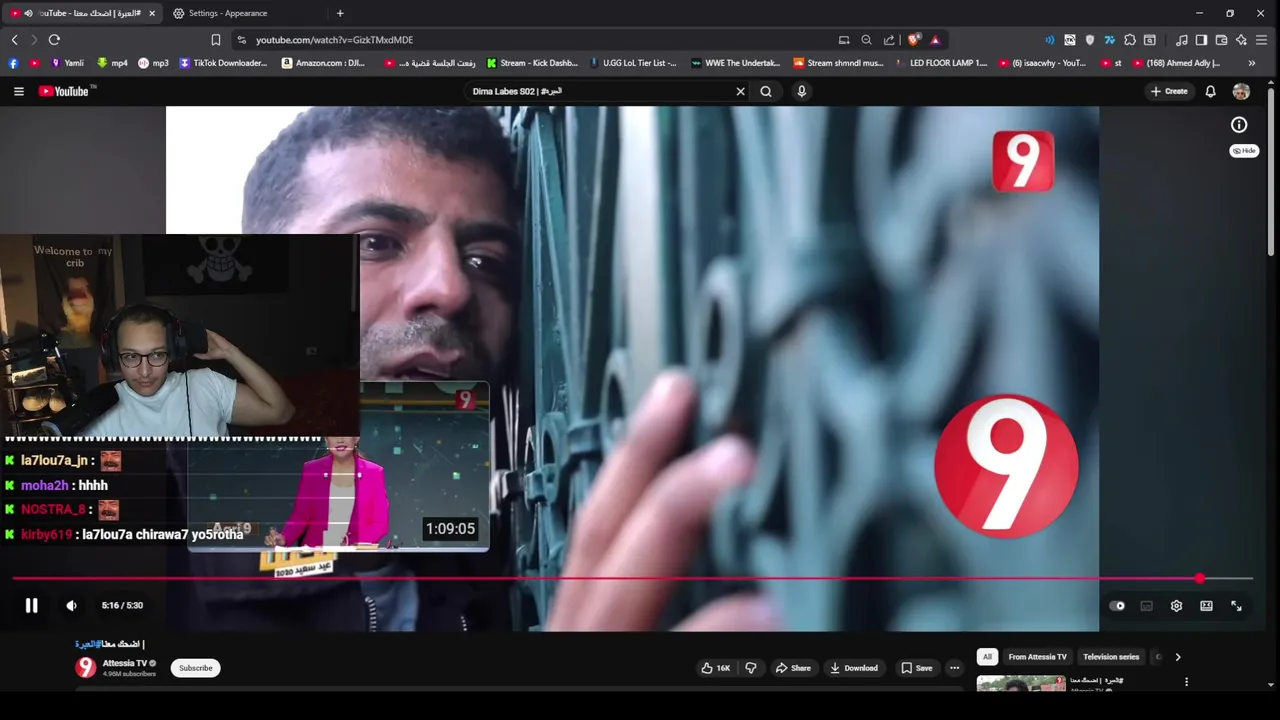
Task: Show video info cards icon
Action: [1239, 125]
